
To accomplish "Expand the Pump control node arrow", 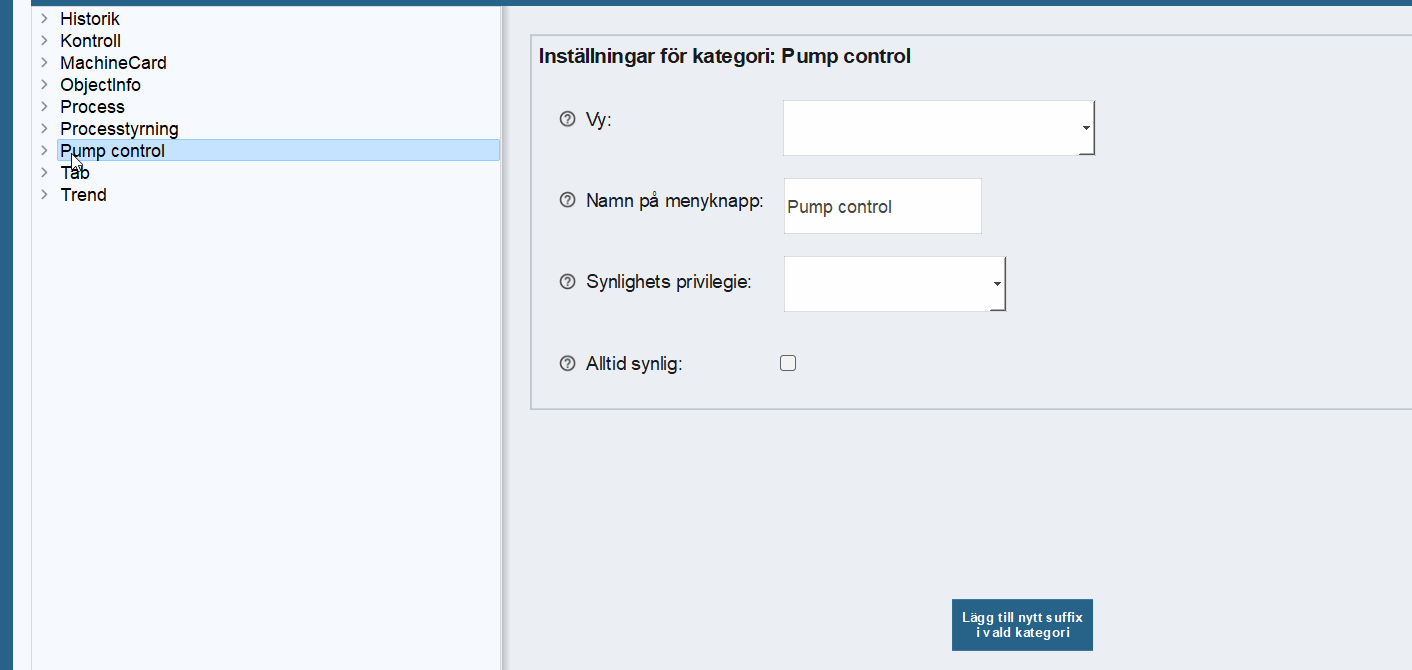I will coord(44,151).
